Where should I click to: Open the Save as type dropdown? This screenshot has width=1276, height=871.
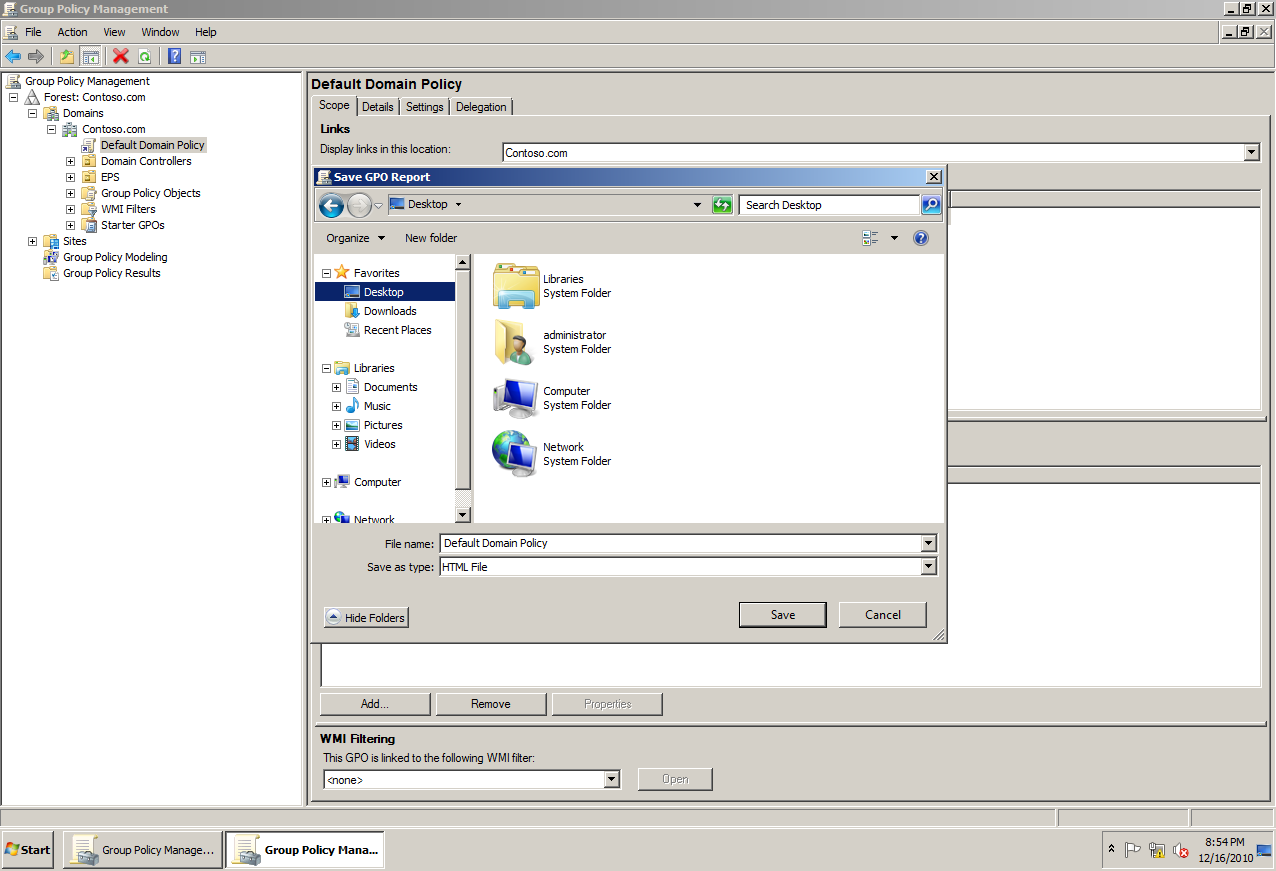click(927, 566)
